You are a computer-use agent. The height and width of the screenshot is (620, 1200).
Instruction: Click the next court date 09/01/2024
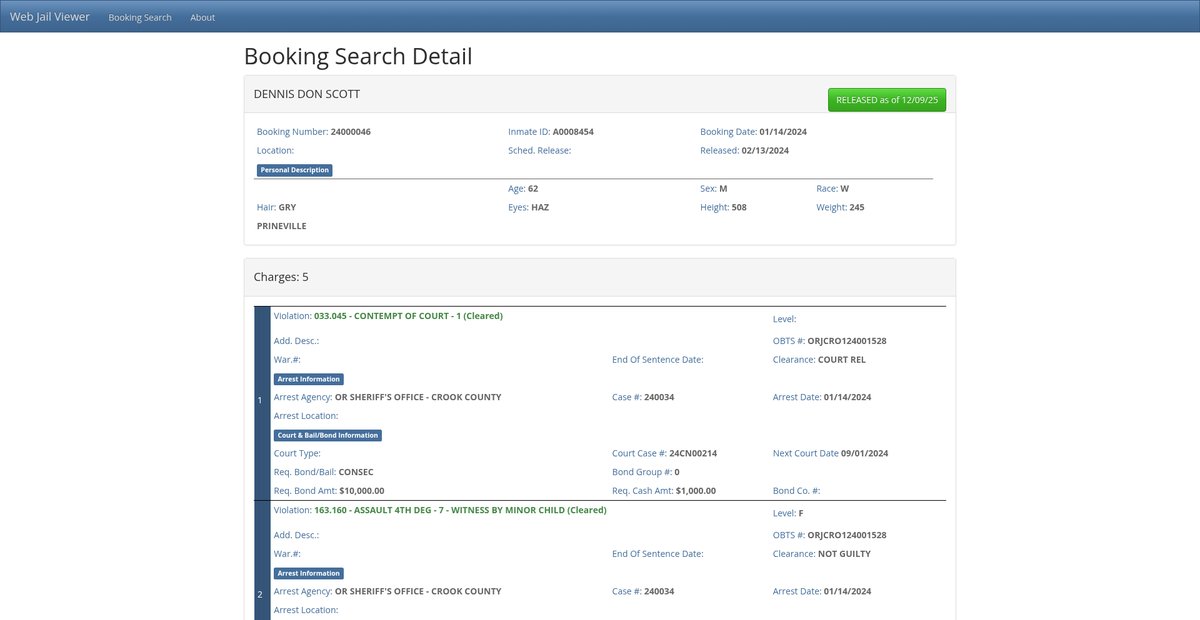(864, 453)
